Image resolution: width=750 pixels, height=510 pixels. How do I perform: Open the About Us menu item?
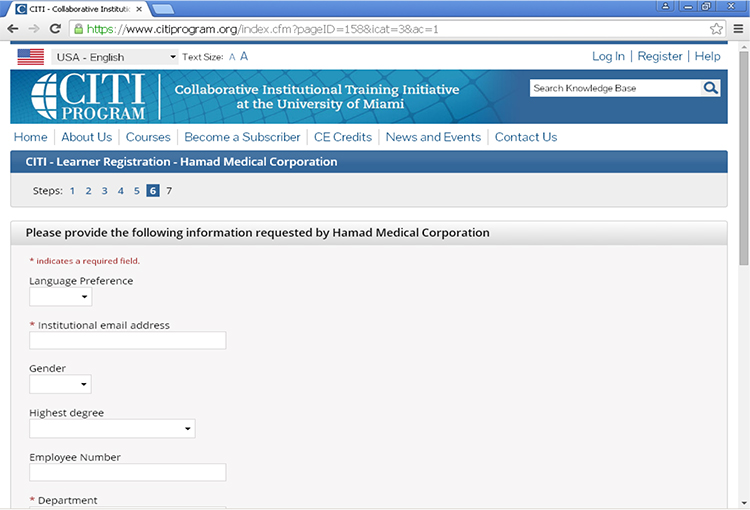[87, 137]
